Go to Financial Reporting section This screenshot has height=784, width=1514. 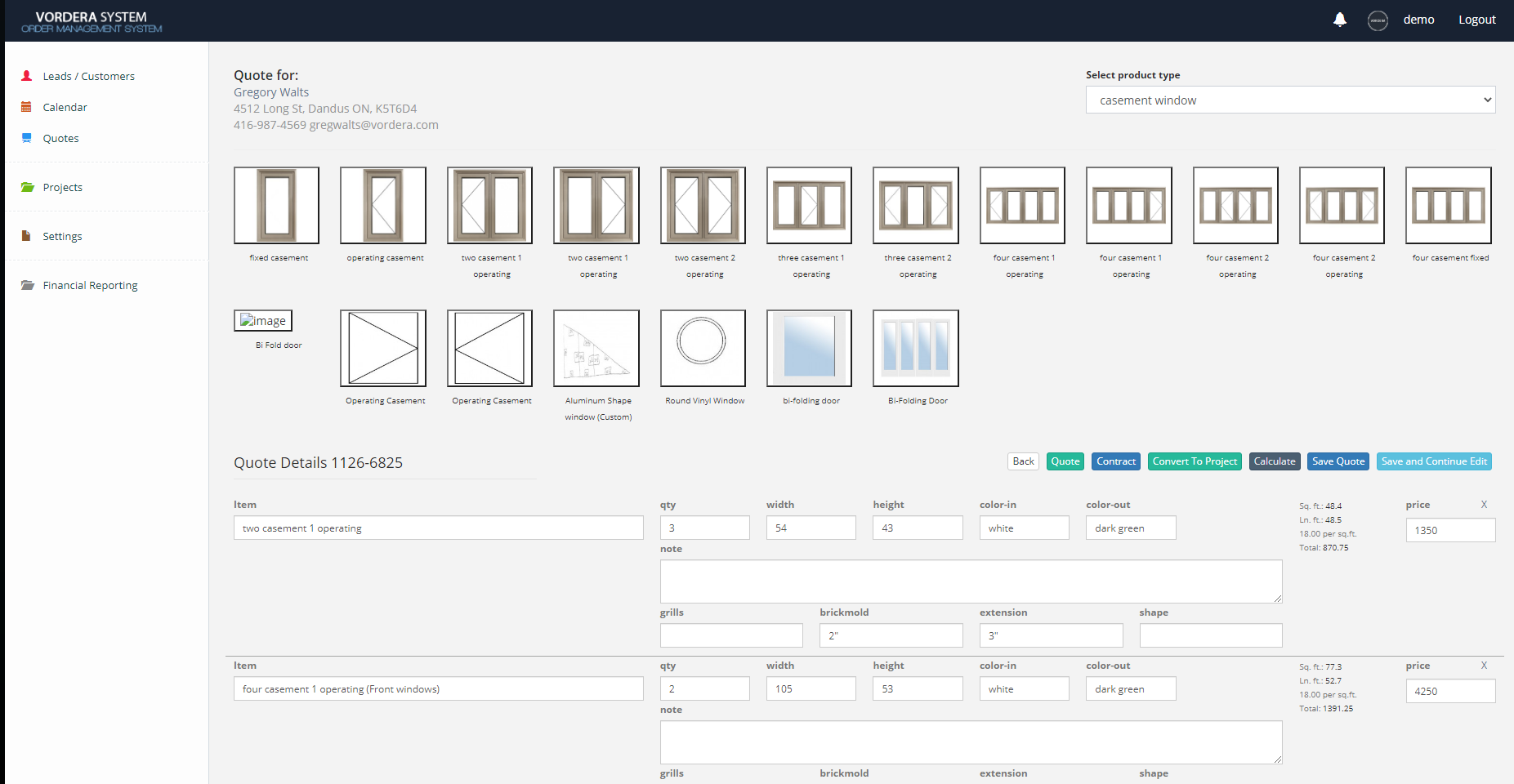(90, 285)
